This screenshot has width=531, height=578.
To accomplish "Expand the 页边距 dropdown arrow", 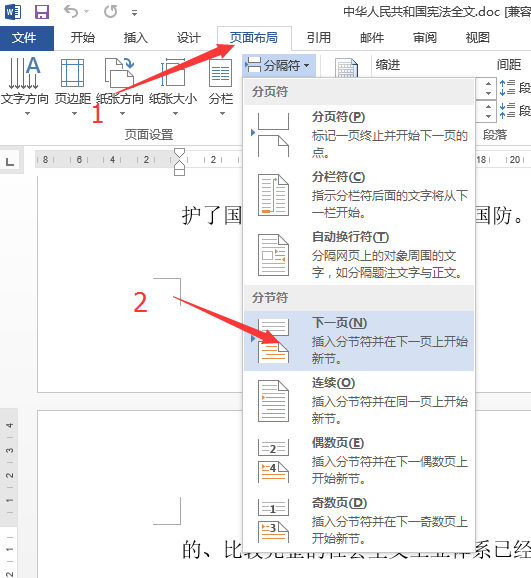I will click(x=74, y=114).
